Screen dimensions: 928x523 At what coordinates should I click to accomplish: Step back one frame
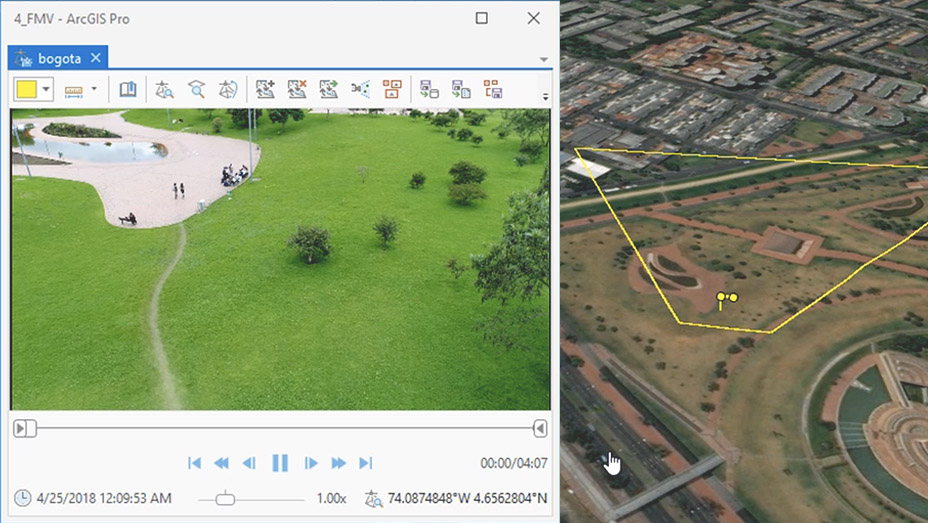(249, 463)
